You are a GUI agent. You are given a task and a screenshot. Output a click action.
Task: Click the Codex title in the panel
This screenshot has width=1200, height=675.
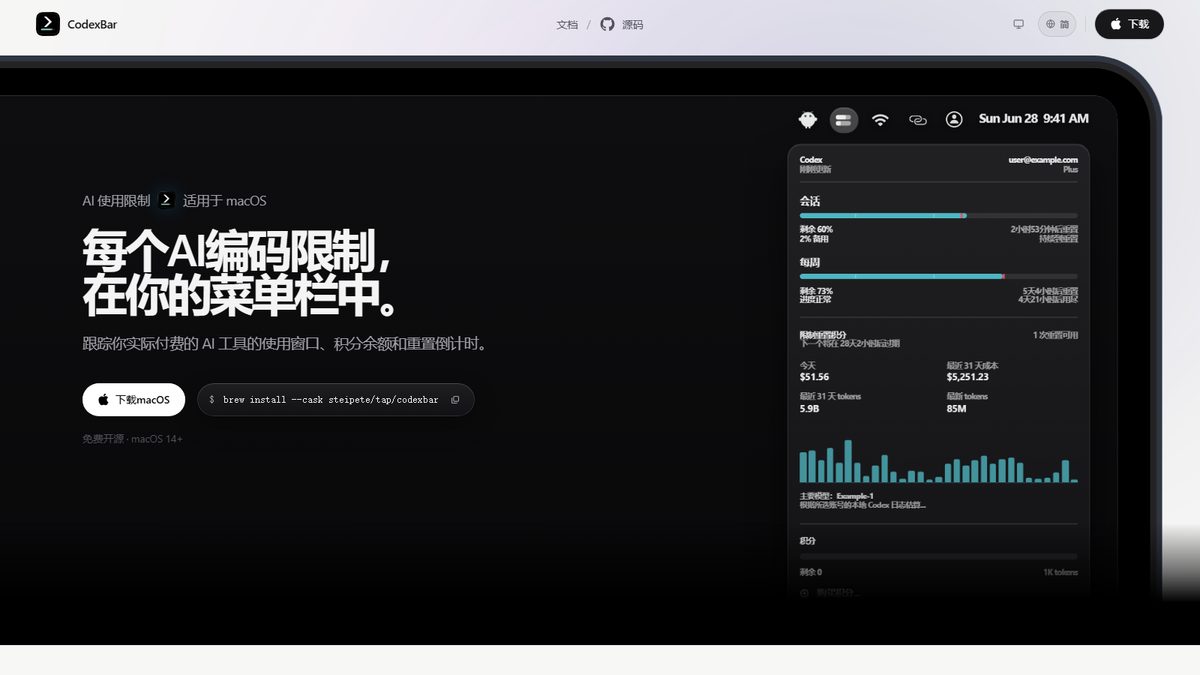(x=811, y=160)
